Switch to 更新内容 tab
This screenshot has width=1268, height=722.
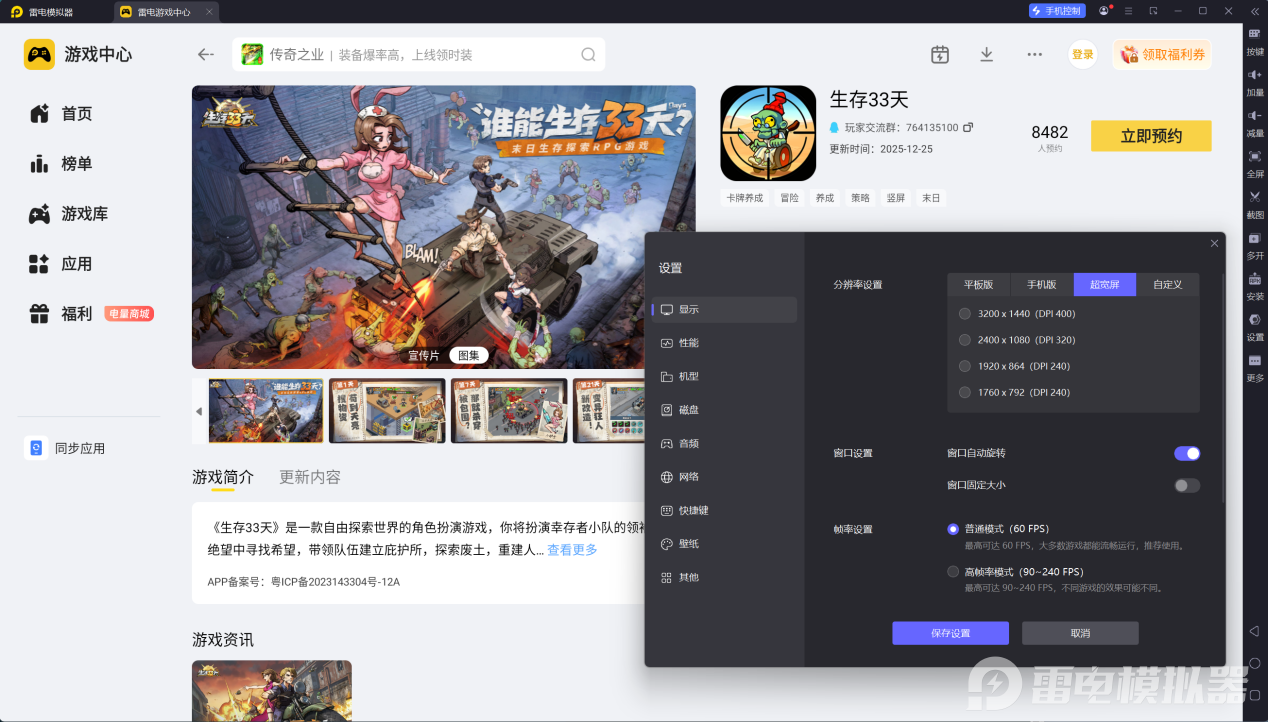pyautogui.click(x=310, y=477)
